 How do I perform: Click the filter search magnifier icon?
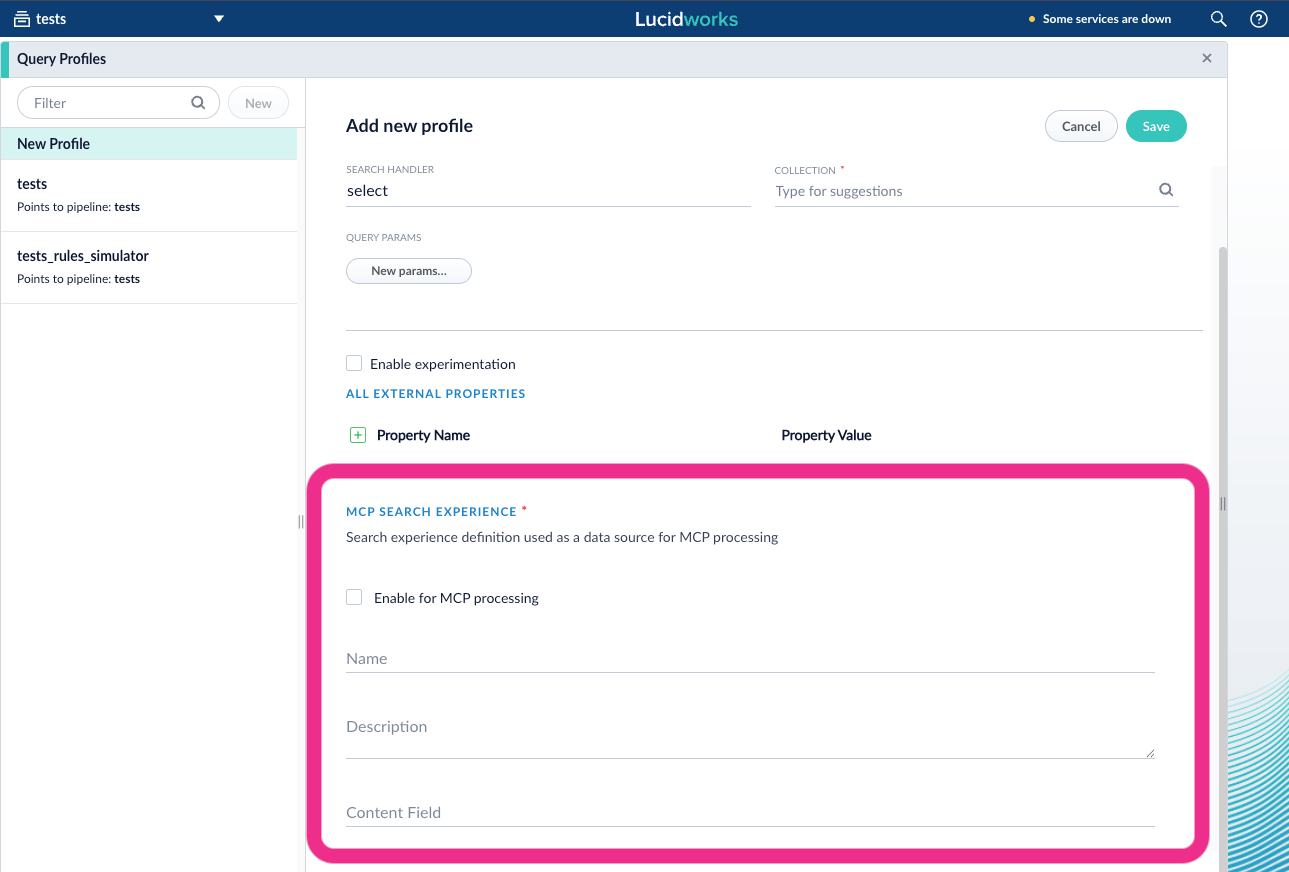(x=198, y=102)
